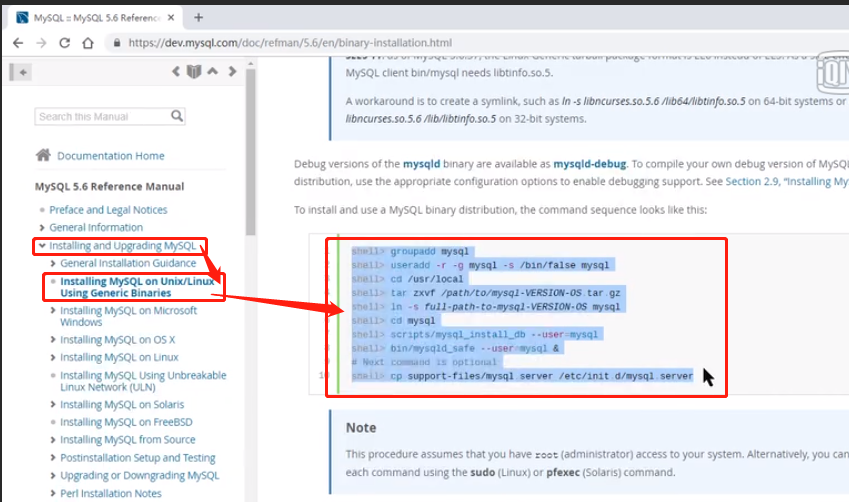Expand Upgrading or Downgrading MySQL arrow
The image size is (849, 502).
[x=53, y=475]
